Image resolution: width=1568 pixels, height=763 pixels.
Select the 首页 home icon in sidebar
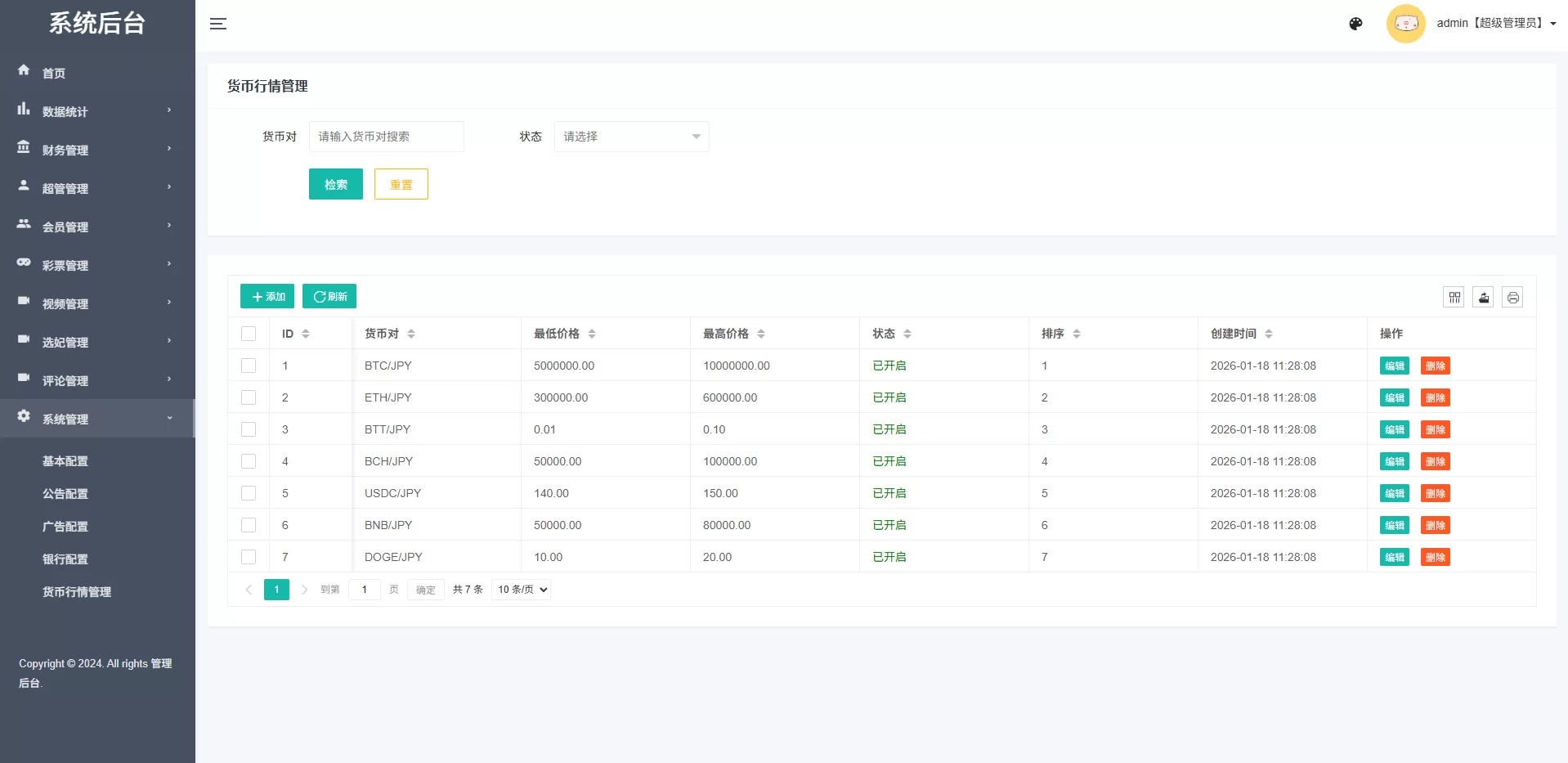pos(24,72)
